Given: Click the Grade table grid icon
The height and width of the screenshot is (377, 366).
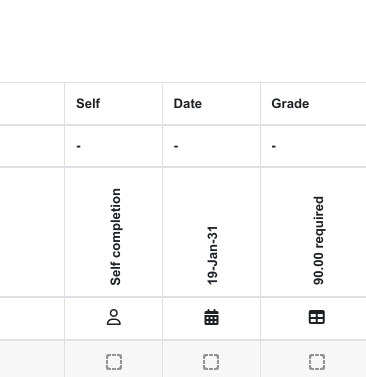Looking at the screenshot, I should click(x=317, y=317).
